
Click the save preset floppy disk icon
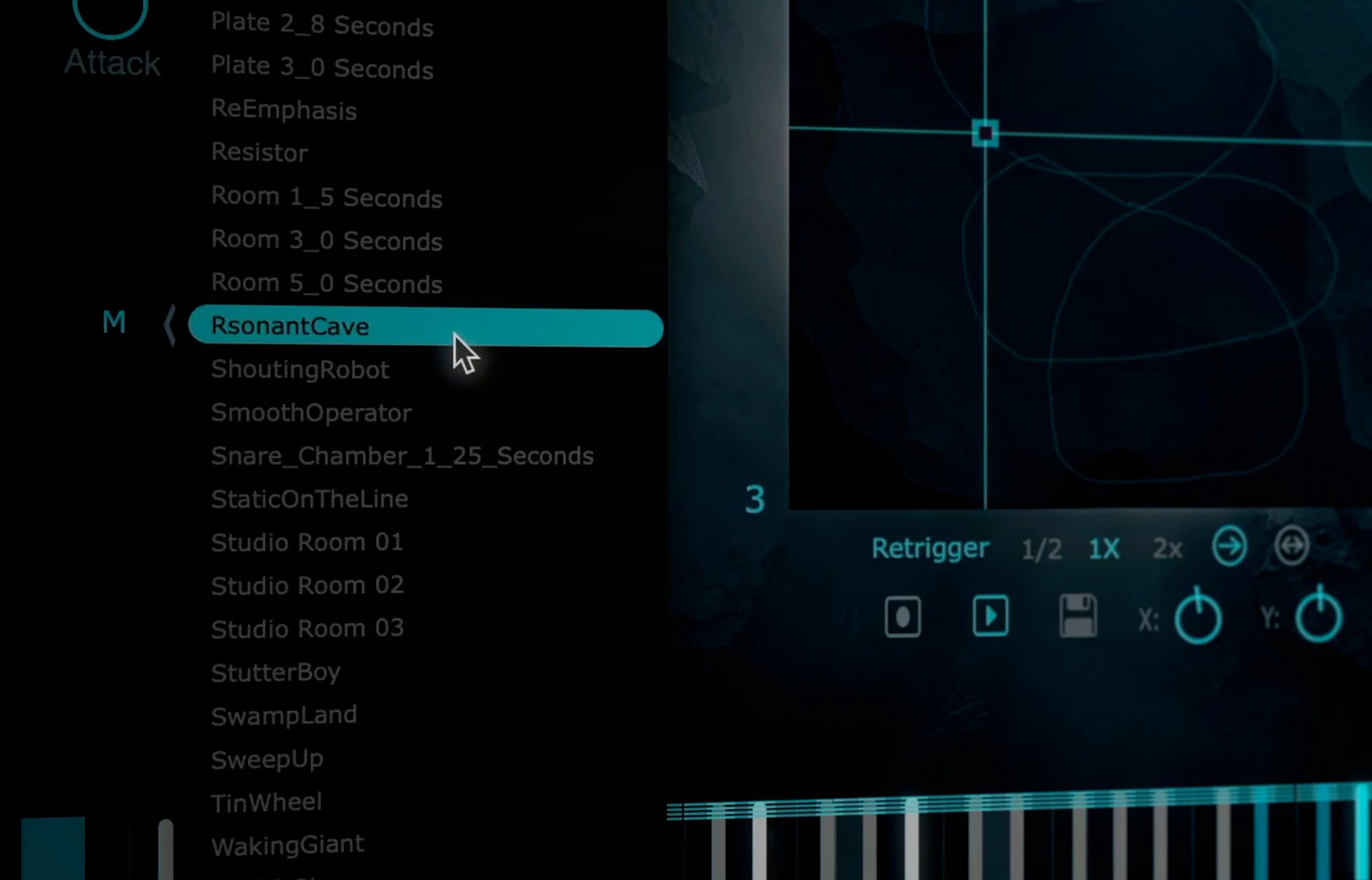click(1078, 616)
